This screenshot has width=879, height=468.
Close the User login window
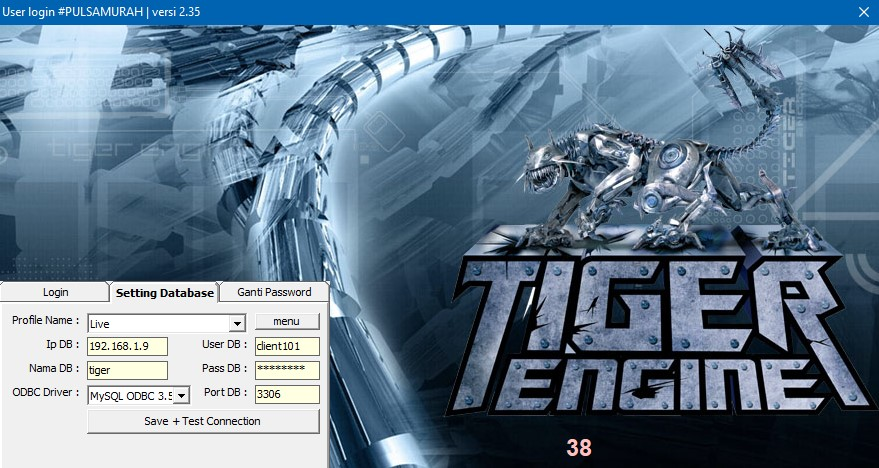863,12
